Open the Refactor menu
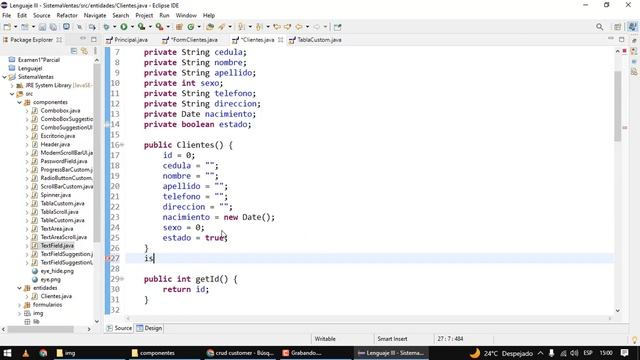 [67, 15]
